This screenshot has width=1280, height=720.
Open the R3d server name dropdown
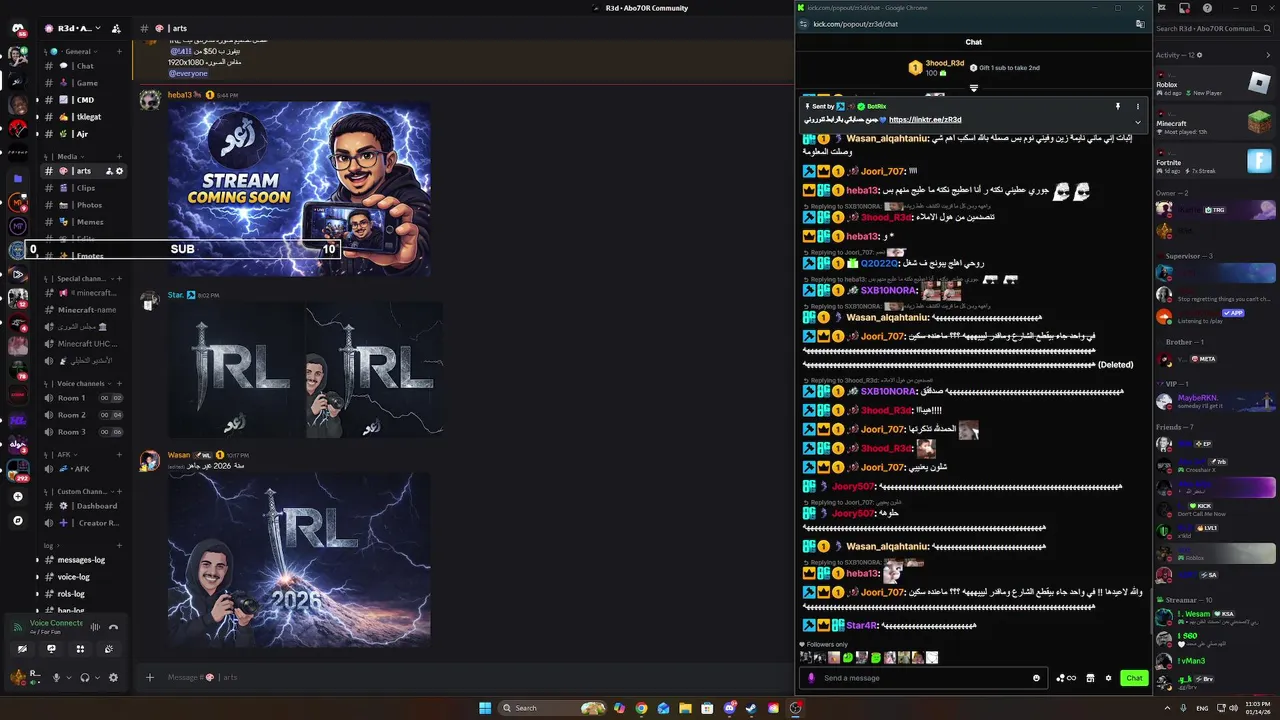coord(78,28)
